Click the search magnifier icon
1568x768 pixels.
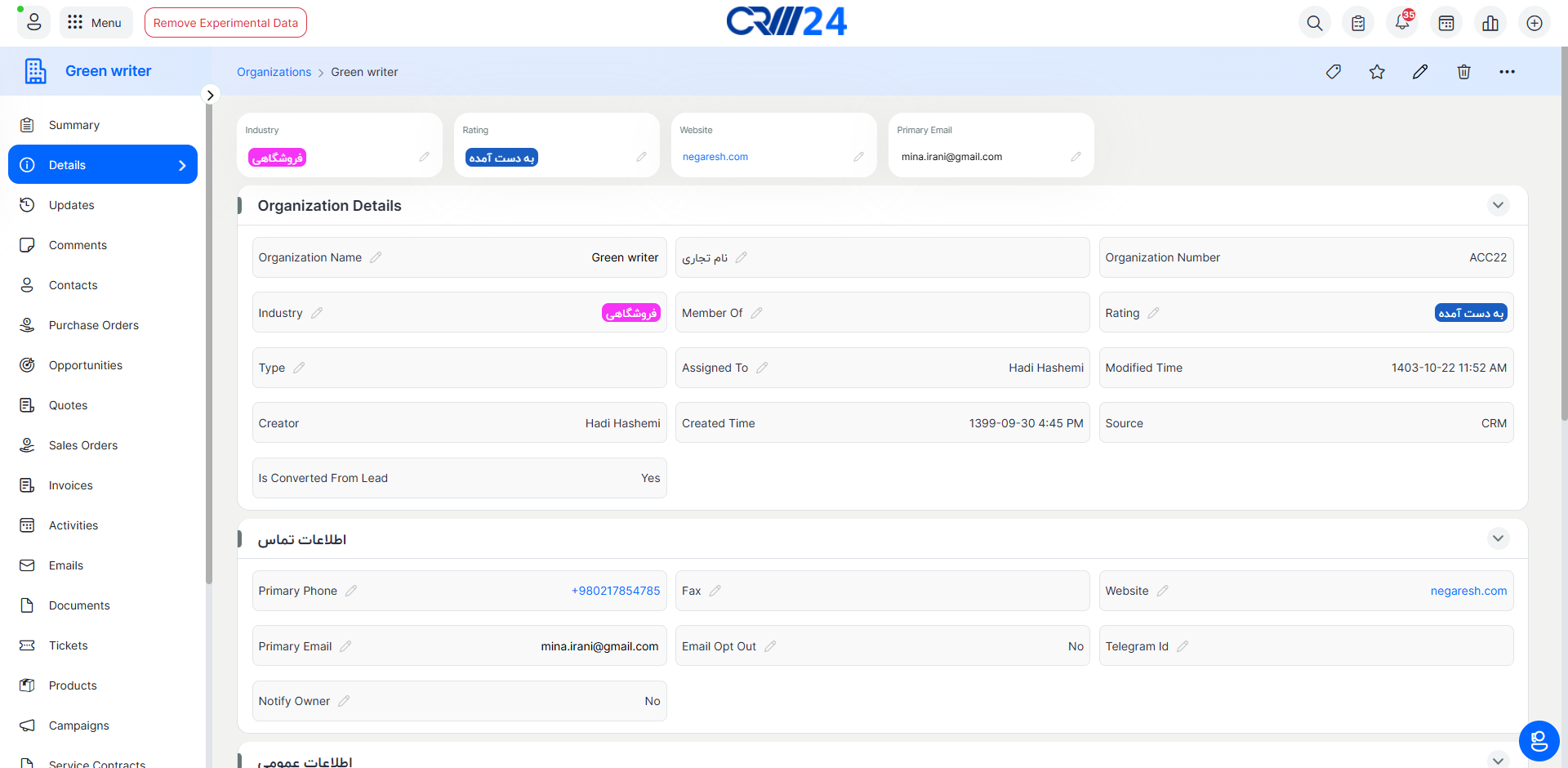(1314, 23)
